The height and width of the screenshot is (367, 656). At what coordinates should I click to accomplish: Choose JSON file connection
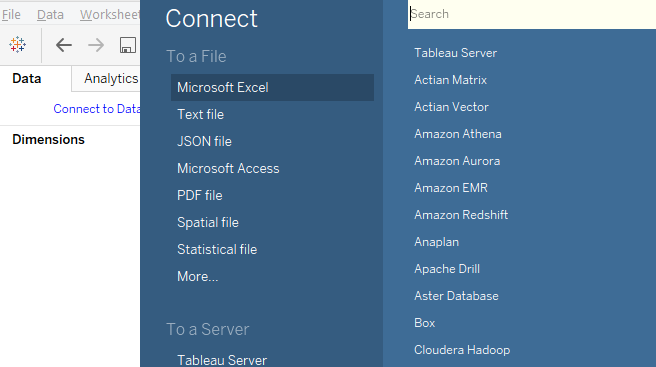click(x=204, y=141)
